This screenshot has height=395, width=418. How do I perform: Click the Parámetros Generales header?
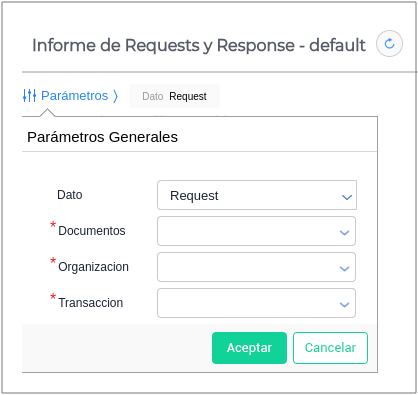click(x=102, y=137)
